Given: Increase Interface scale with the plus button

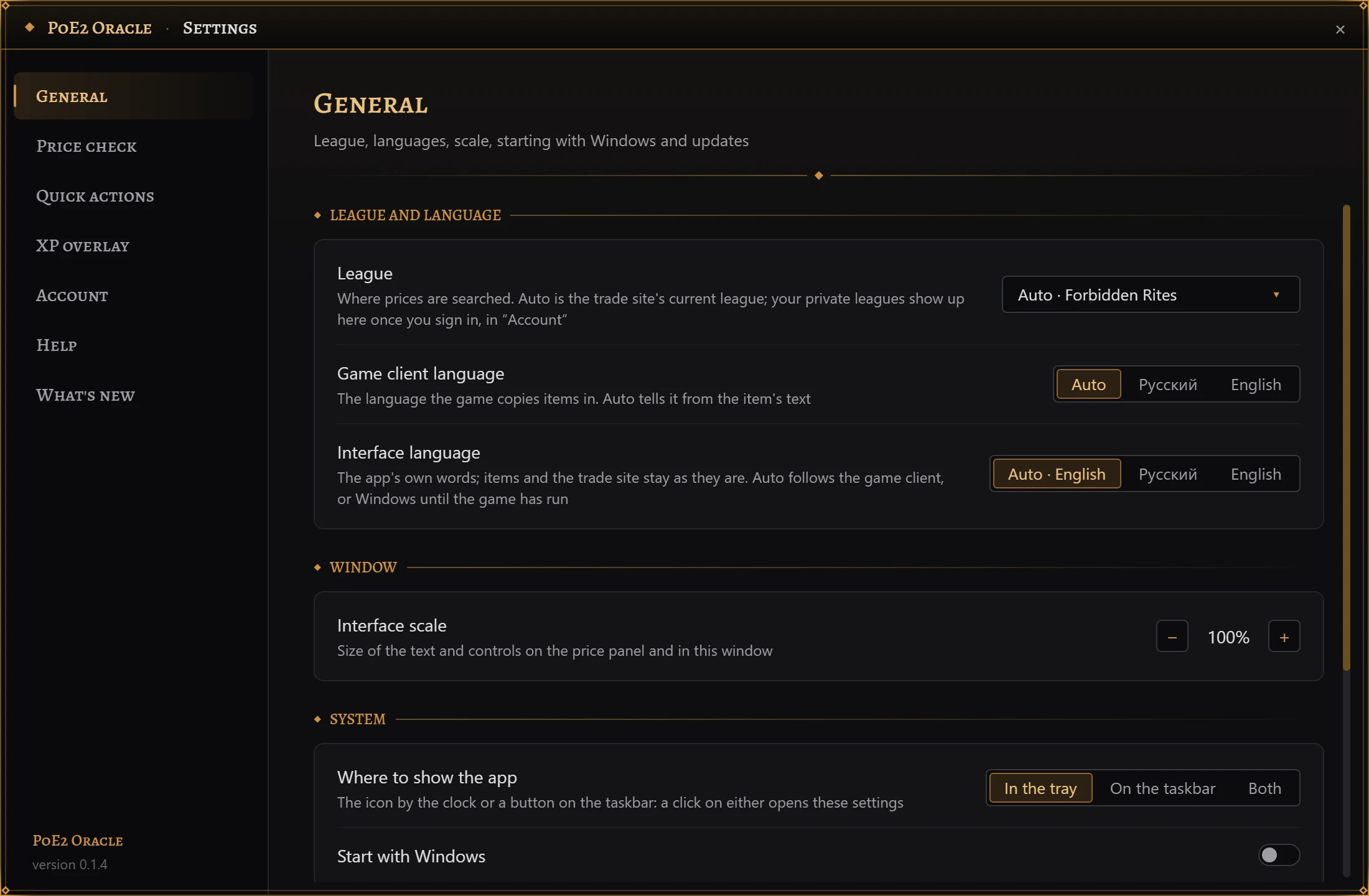Looking at the screenshot, I should point(1284,637).
